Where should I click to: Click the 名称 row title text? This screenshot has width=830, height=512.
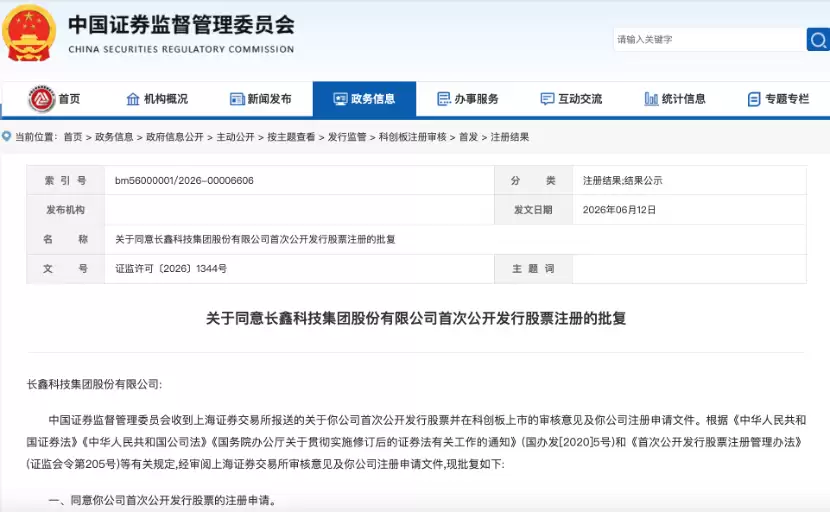pos(255,239)
